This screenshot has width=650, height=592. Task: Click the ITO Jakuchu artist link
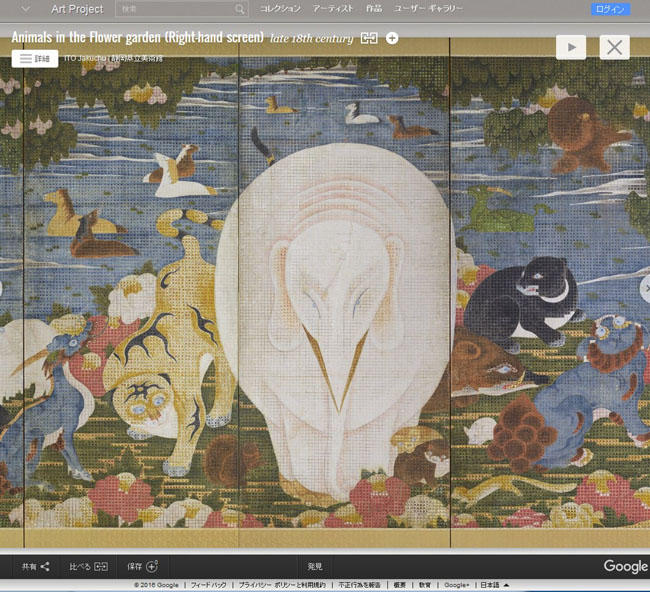click(85, 59)
